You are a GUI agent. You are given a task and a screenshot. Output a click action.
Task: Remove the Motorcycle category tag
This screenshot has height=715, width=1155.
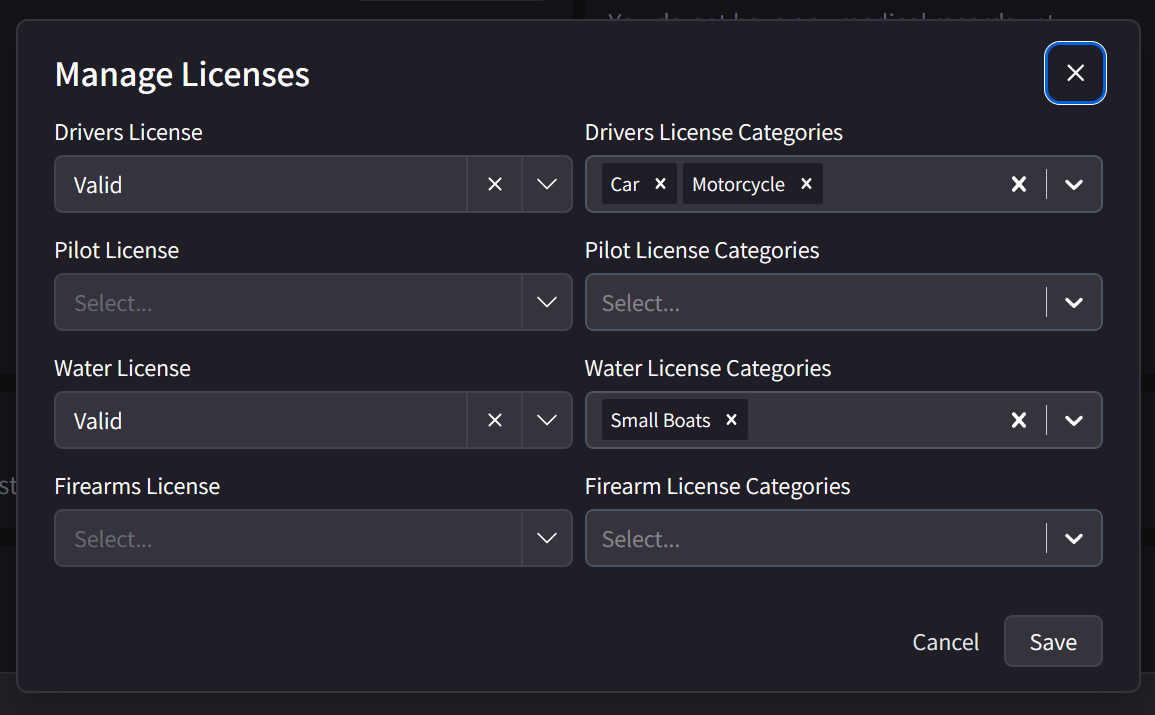(x=807, y=184)
